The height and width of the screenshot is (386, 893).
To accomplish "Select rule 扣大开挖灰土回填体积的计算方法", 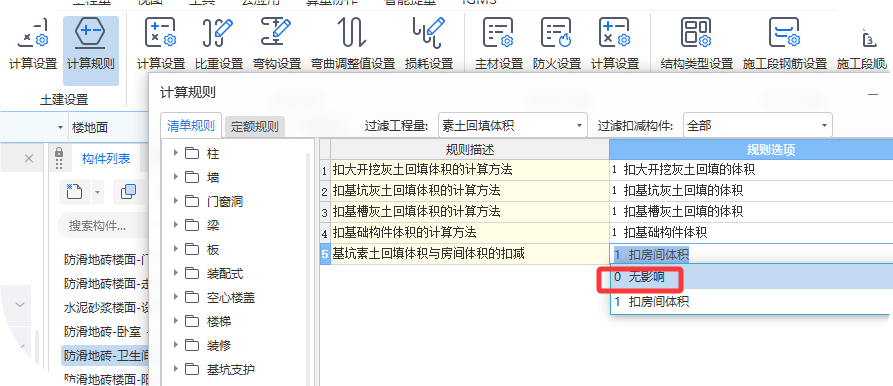I will (469, 170).
